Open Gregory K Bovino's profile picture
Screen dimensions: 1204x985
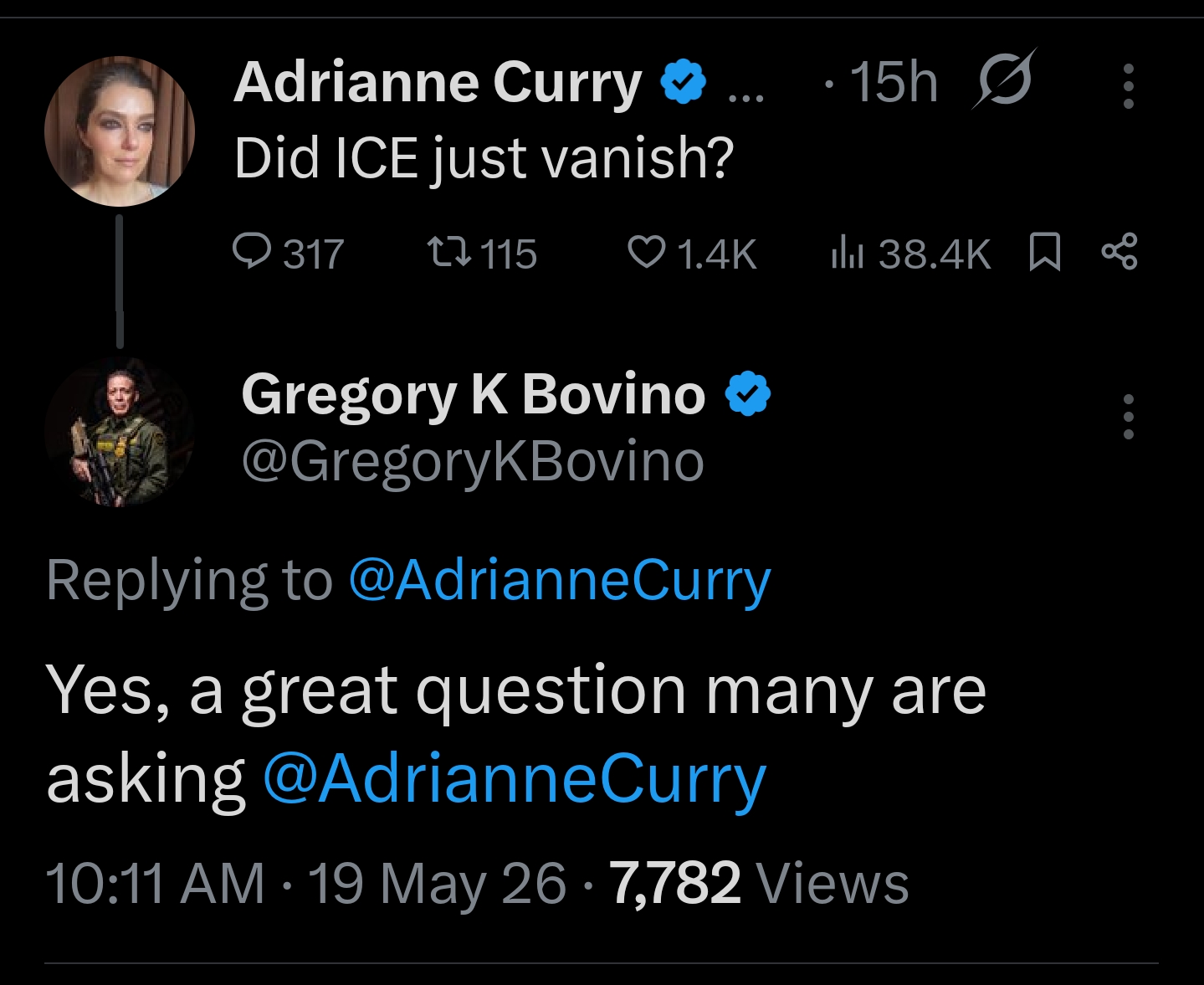[120, 433]
